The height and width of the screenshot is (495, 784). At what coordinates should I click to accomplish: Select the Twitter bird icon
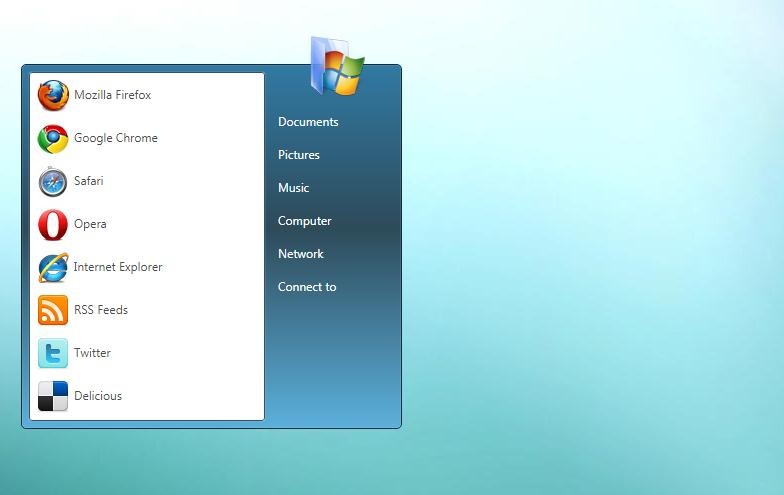point(53,354)
